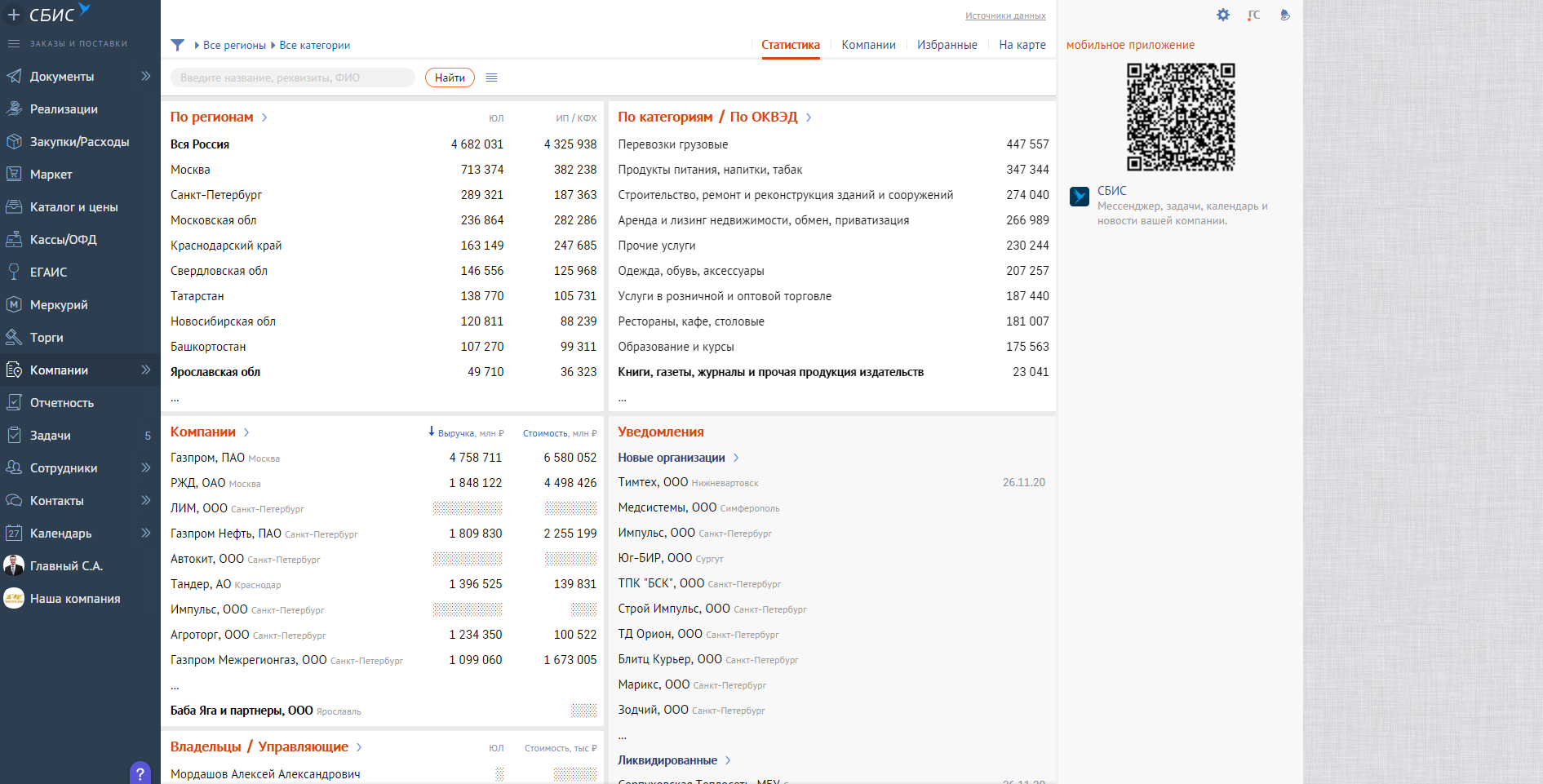Expand the Сотрудники submenu chevron
Image resolution: width=1543 pixels, height=784 pixels.
146,467
